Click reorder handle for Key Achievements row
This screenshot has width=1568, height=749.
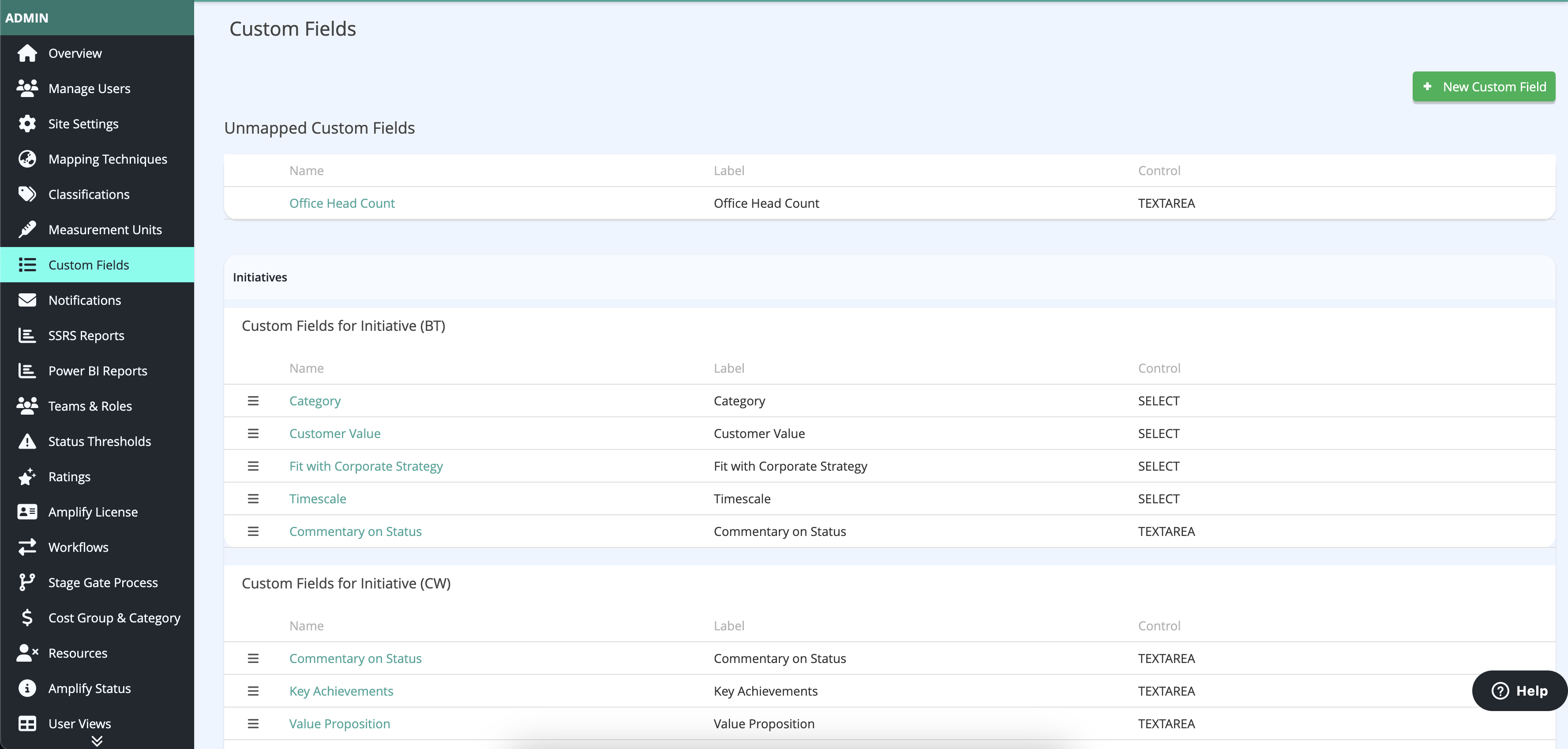pos(253,691)
